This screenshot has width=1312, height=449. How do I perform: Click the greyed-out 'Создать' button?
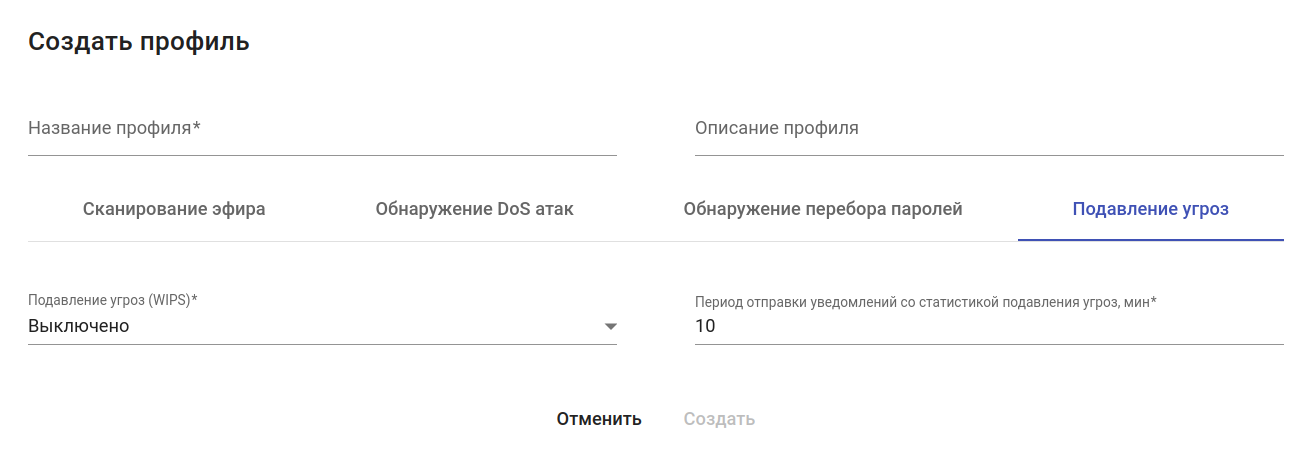pos(719,419)
